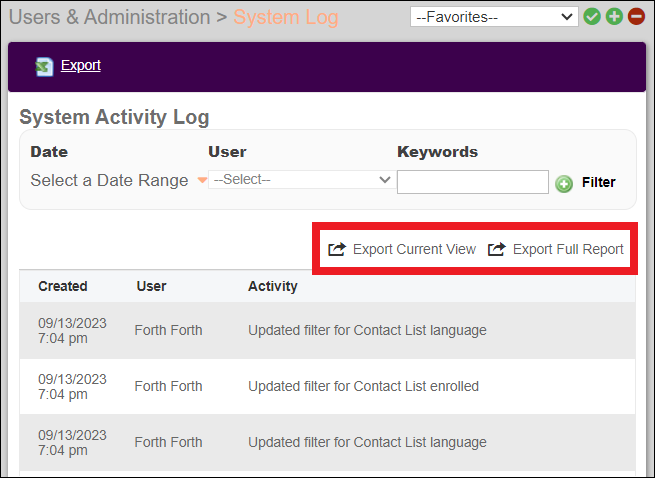Add favorite with green plus icon

click(614, 17)
